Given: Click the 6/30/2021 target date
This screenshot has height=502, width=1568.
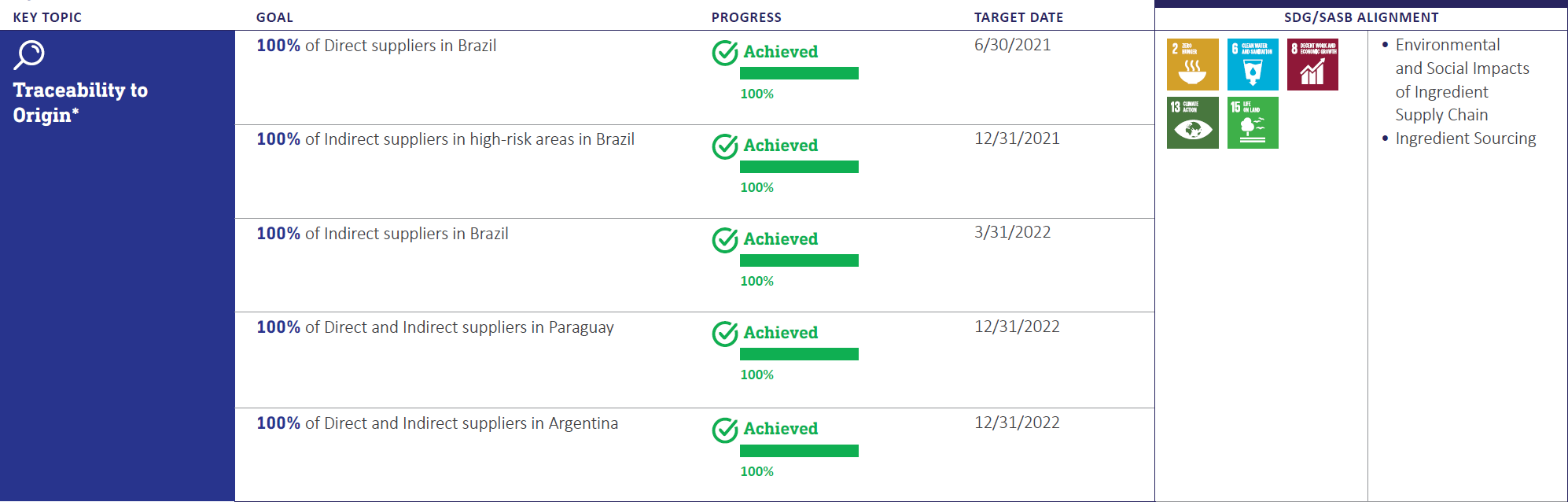Looking at the screenshot, I should coord(1012,45).
